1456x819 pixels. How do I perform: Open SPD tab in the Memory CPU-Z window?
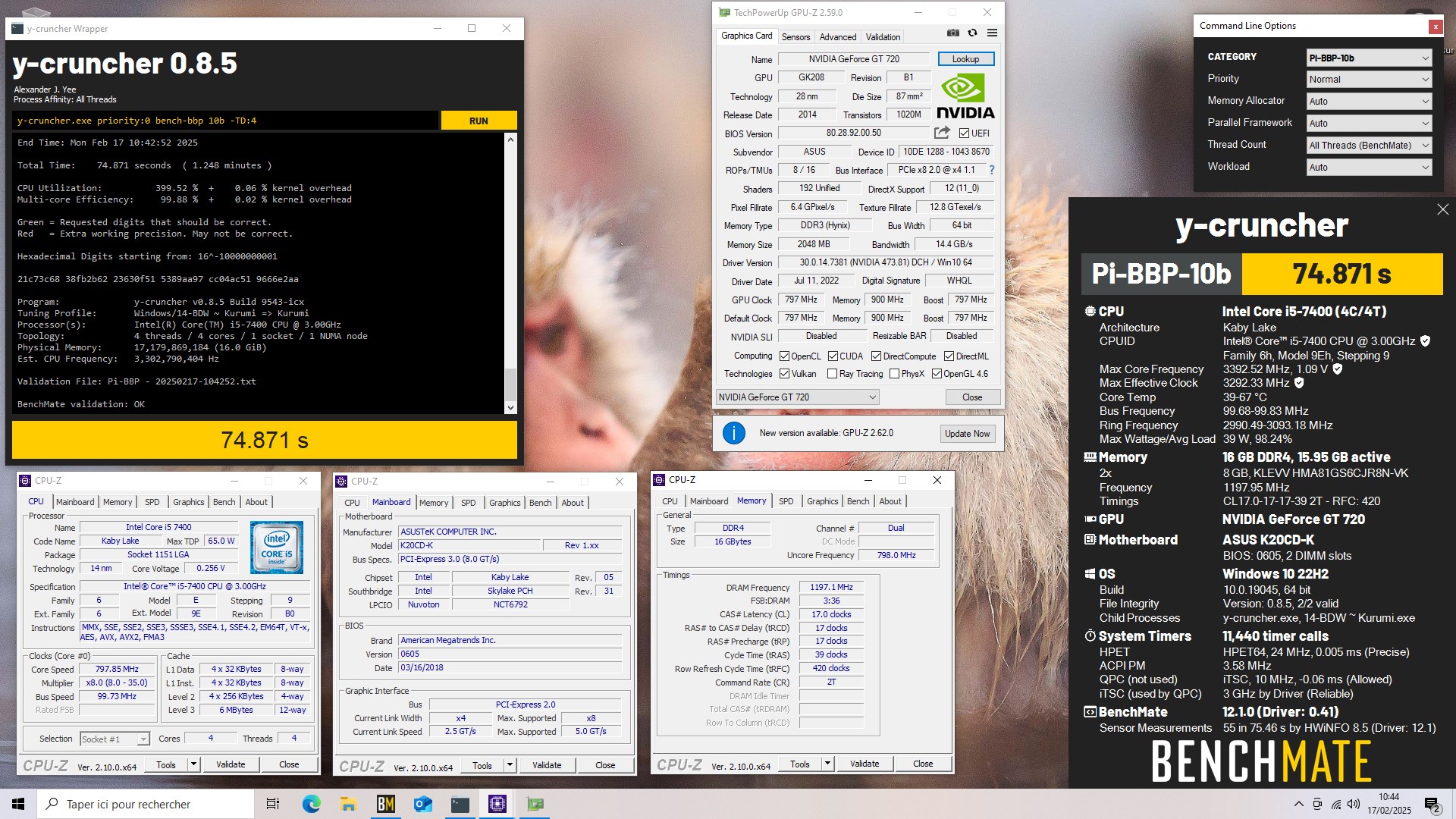click(786, 501)
